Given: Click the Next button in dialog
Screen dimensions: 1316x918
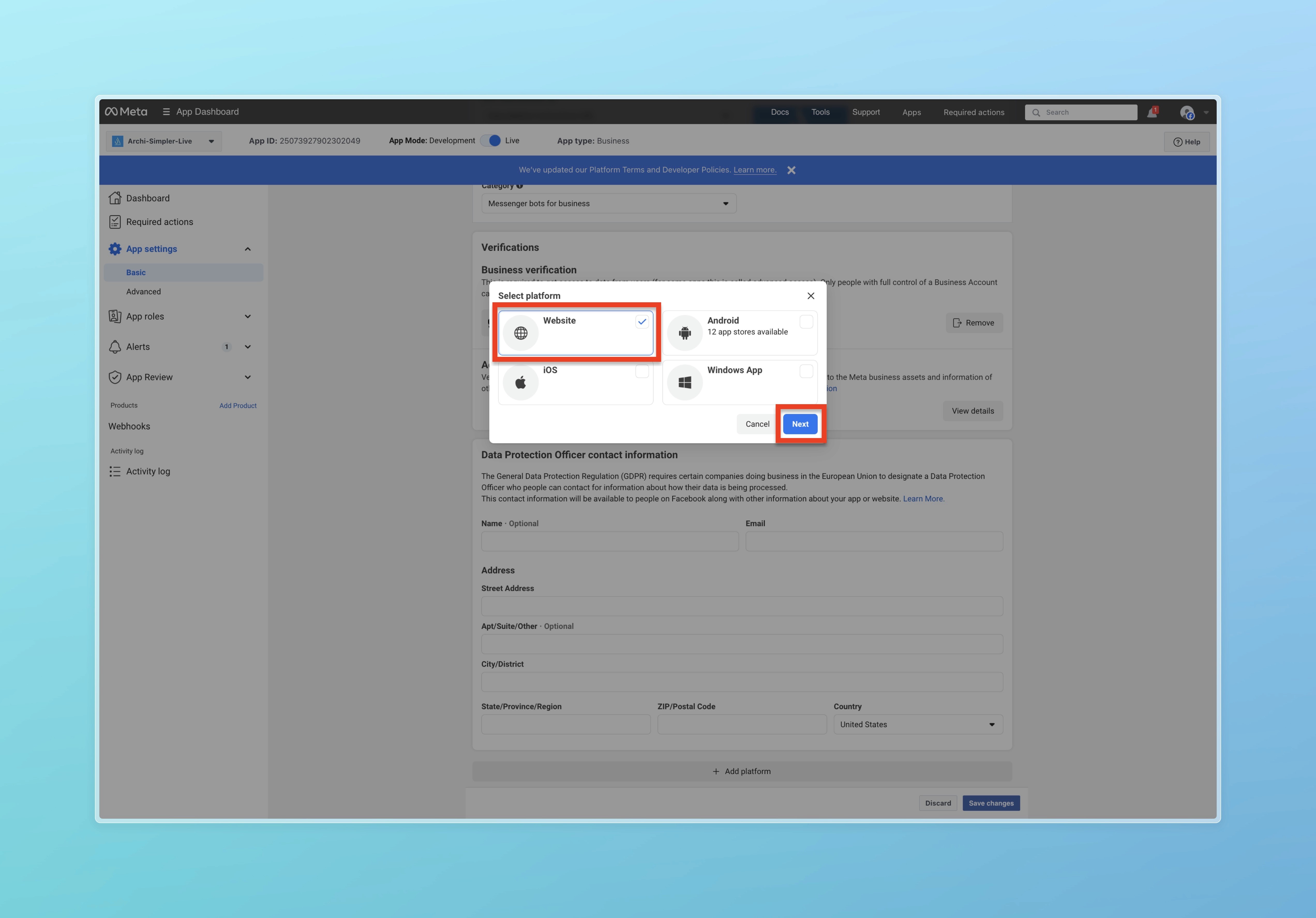Looking at the screenshot, I should pos(800,424).
